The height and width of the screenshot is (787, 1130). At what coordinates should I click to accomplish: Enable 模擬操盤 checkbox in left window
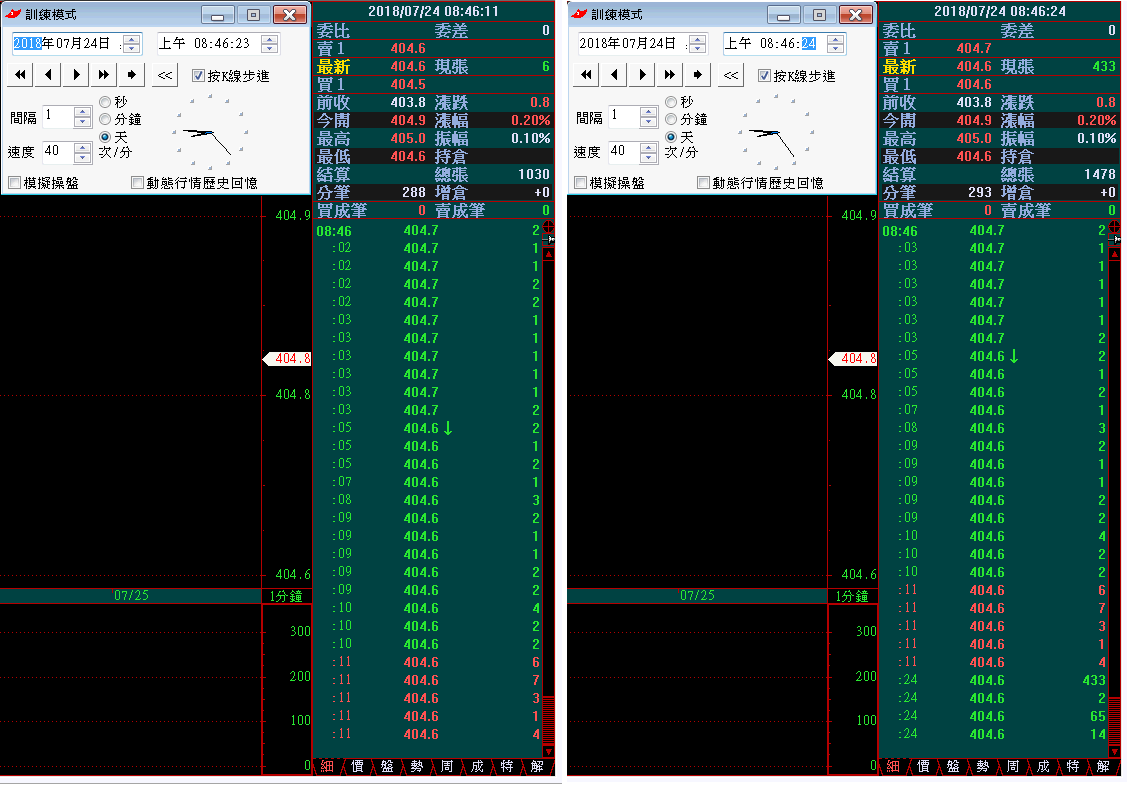[x=15, y=183]
